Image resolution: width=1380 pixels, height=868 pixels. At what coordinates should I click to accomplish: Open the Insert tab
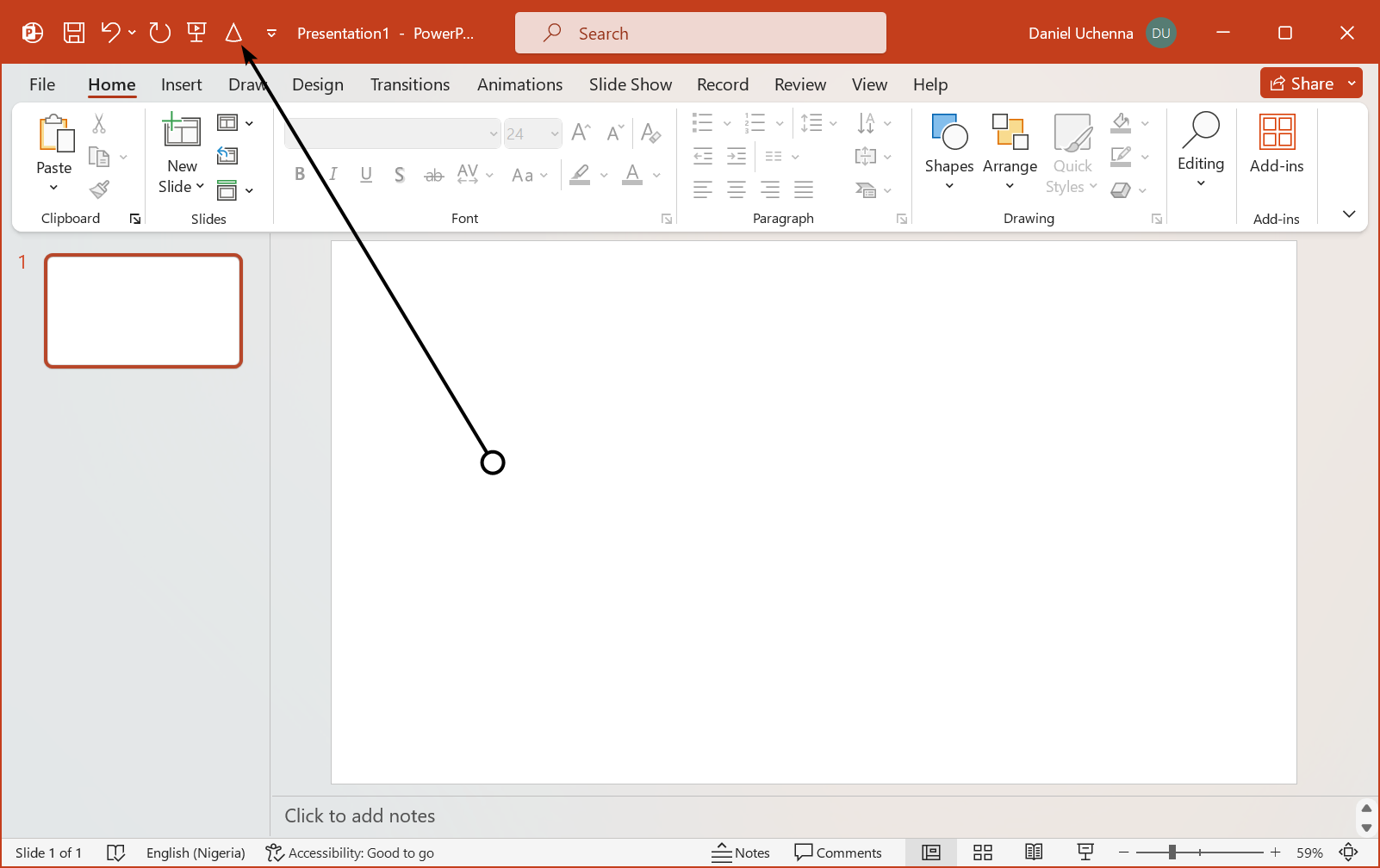[x=181, y=84]
